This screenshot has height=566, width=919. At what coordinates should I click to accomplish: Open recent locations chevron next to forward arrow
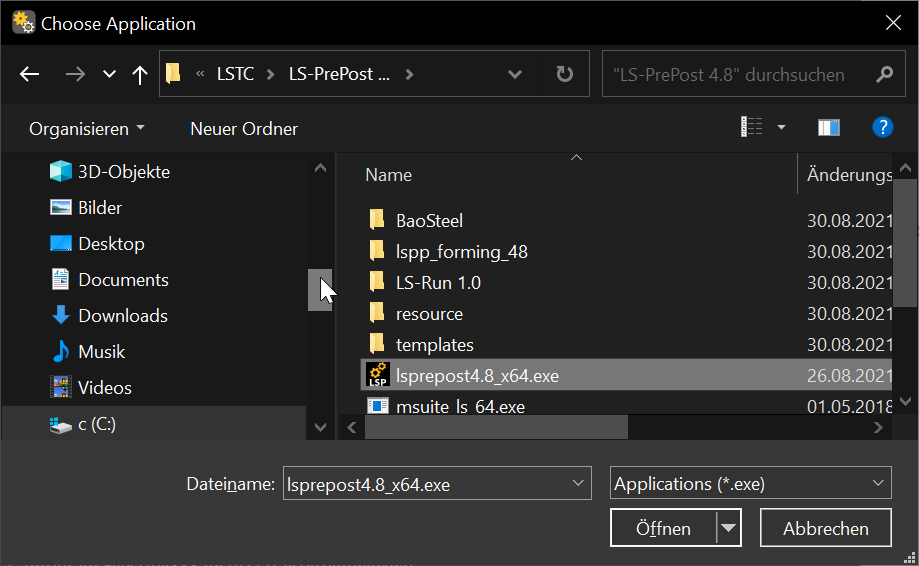coord(109,74)
